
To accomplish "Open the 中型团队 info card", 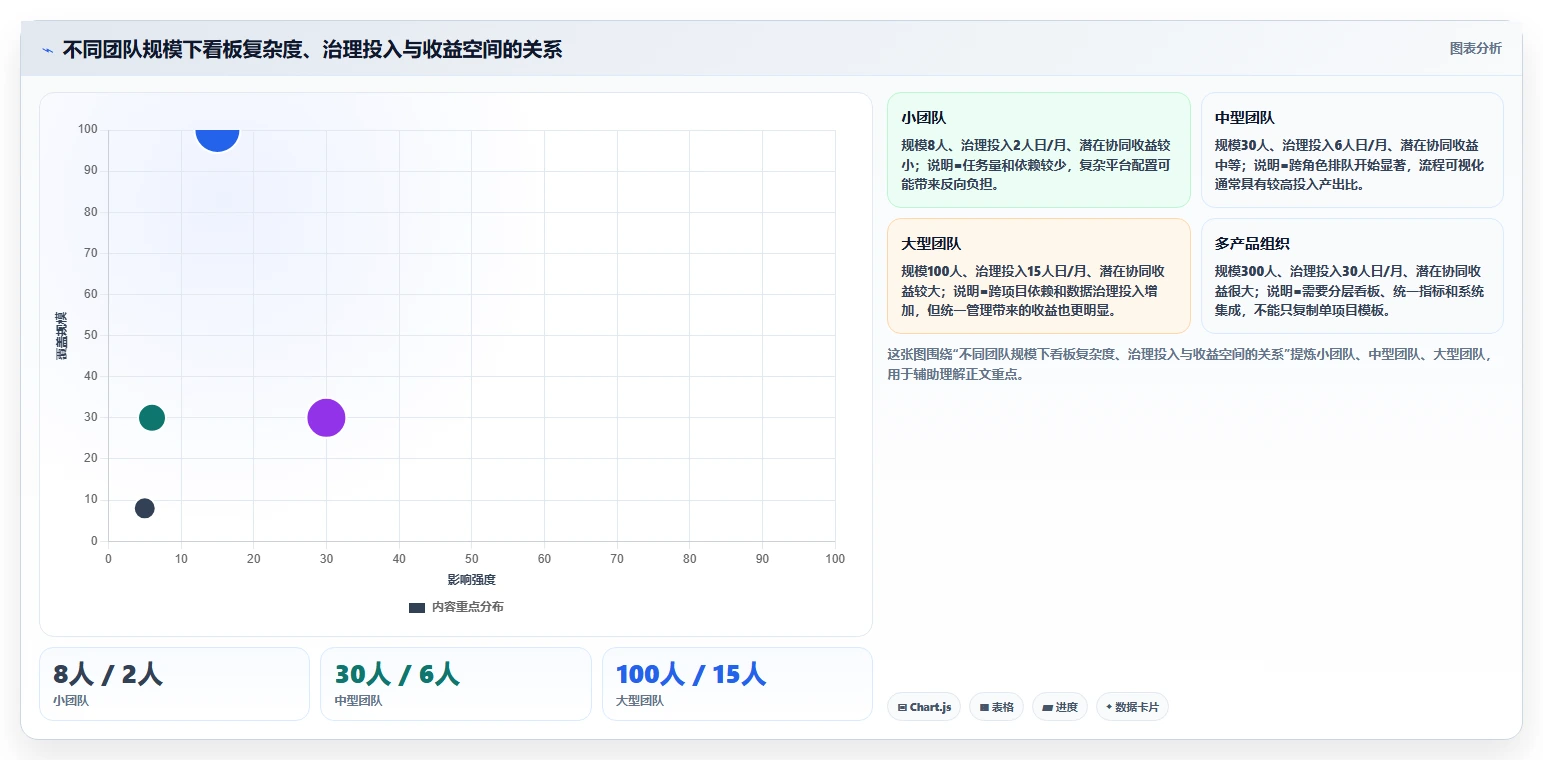I will (x=1352, y=150).
